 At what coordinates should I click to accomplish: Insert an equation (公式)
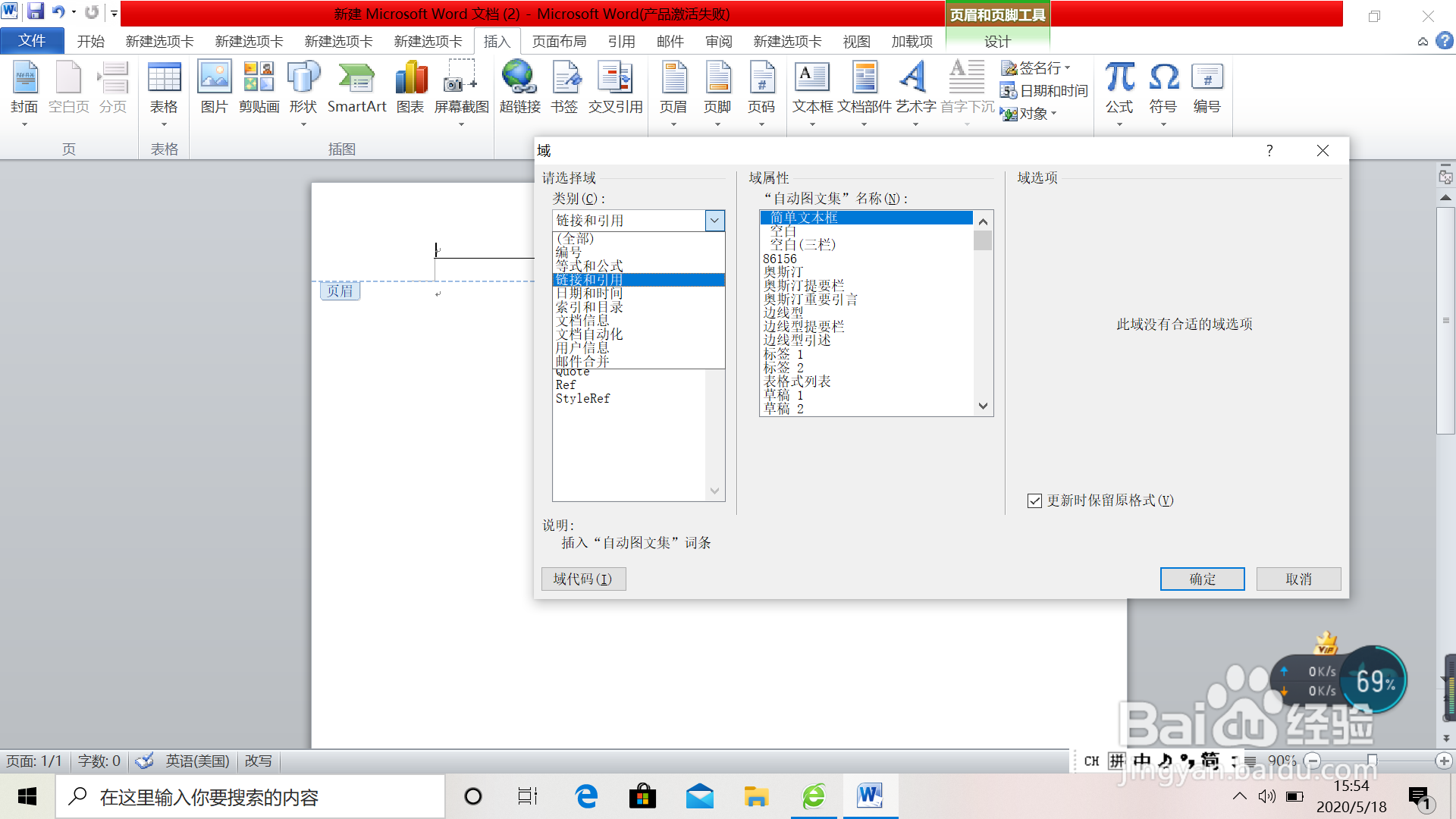pyautogui.click(x=1119, y=93)
